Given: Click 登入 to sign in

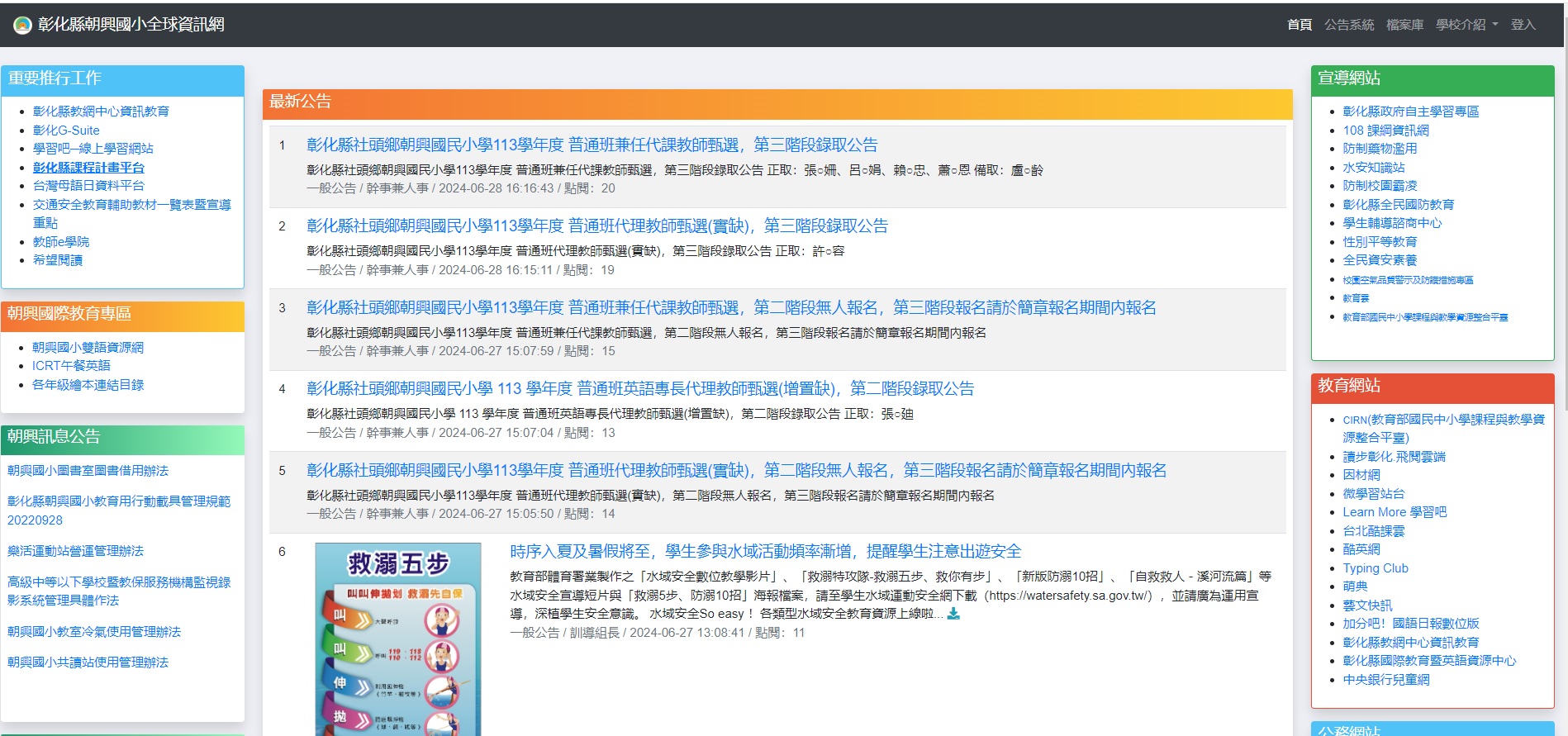Looking at the screenshot, I should coord(1523,25).
